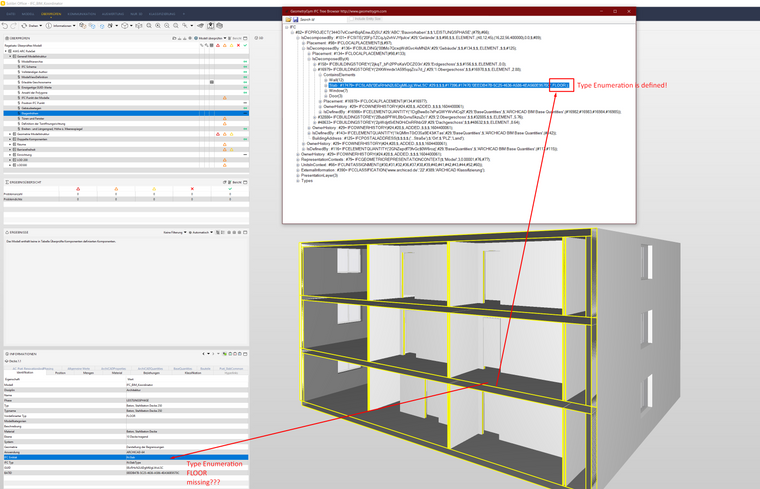The width and height of the screenshot is (760, 489).
Task: Toggle the highlighted pin icon in the toolbar
Action: [x=211, y=26]
